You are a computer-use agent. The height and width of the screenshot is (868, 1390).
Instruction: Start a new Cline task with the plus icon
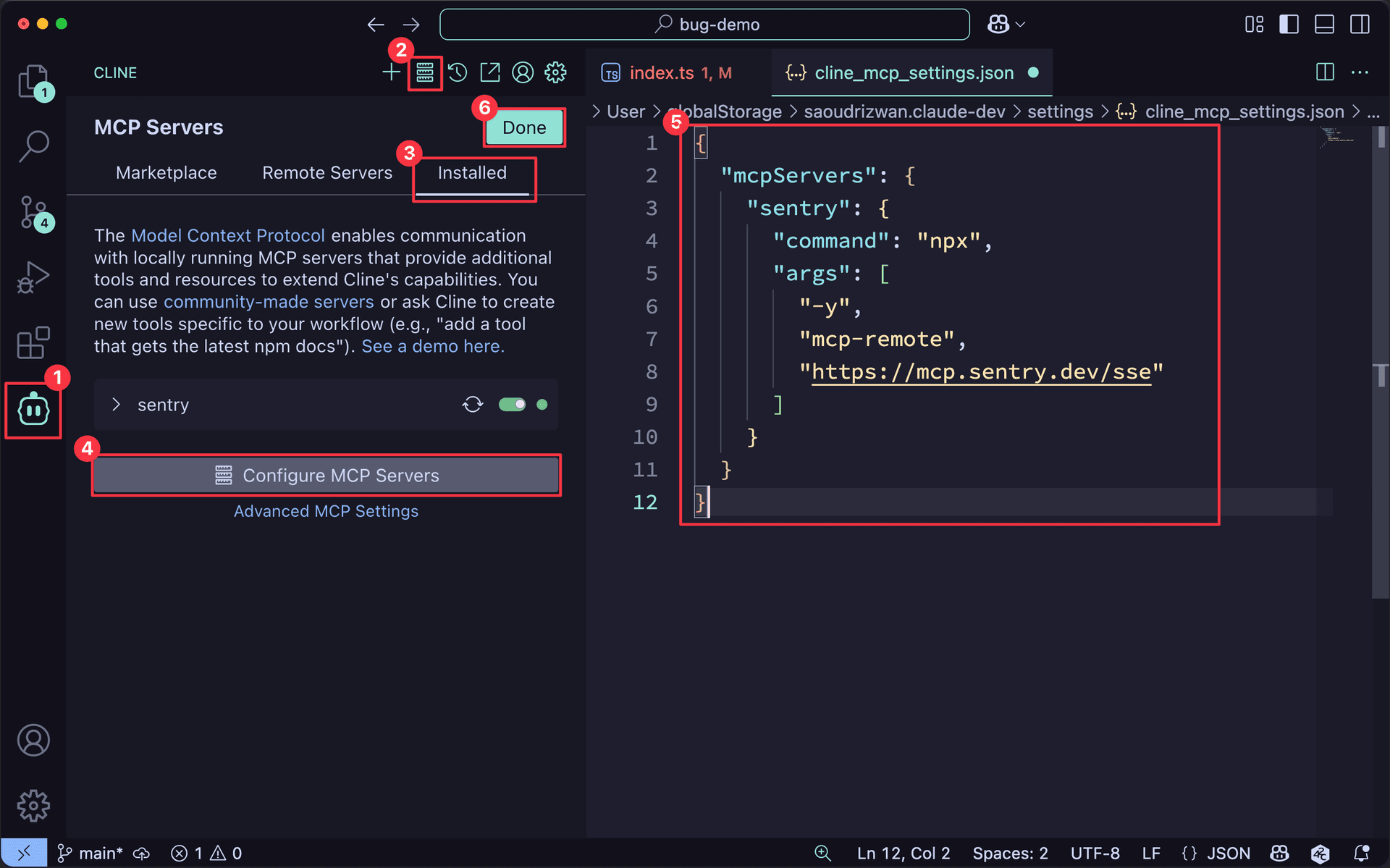tap(391, 72)
